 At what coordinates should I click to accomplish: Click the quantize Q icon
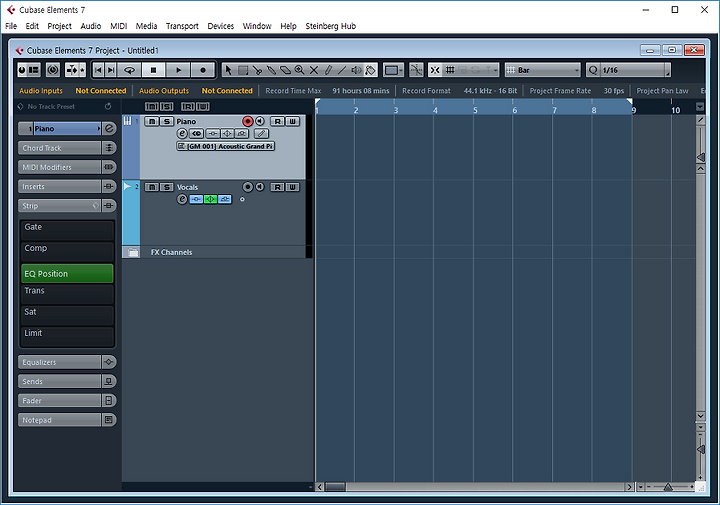click(x=593, y=70)
